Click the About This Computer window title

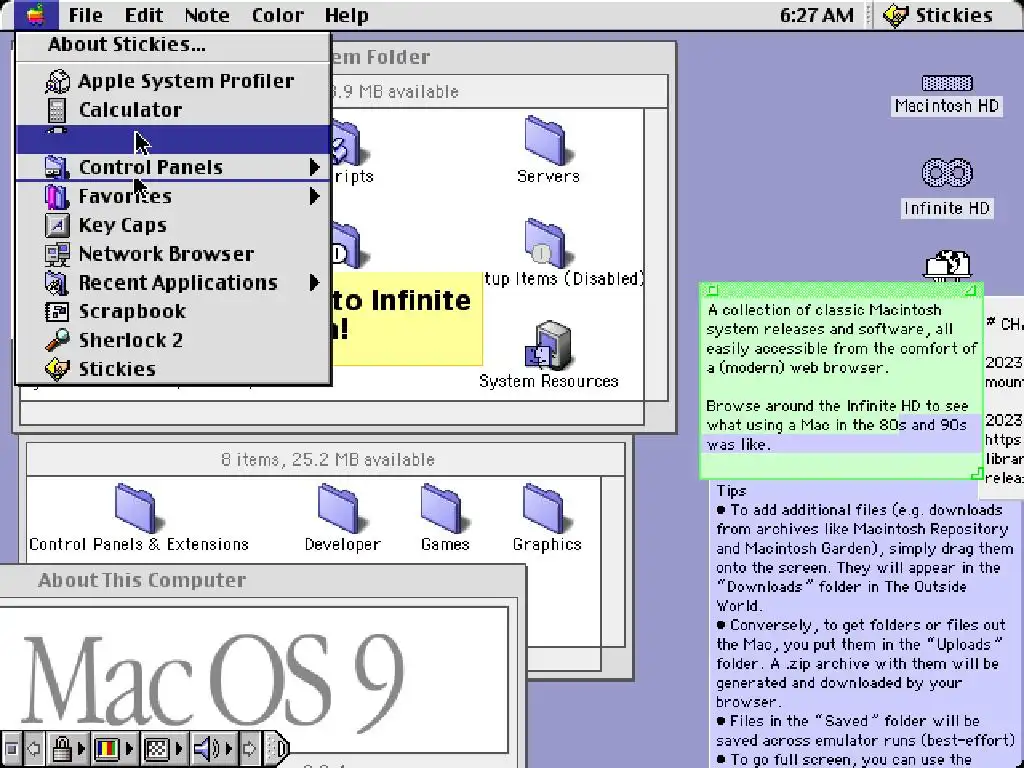(x=142, y=580)
